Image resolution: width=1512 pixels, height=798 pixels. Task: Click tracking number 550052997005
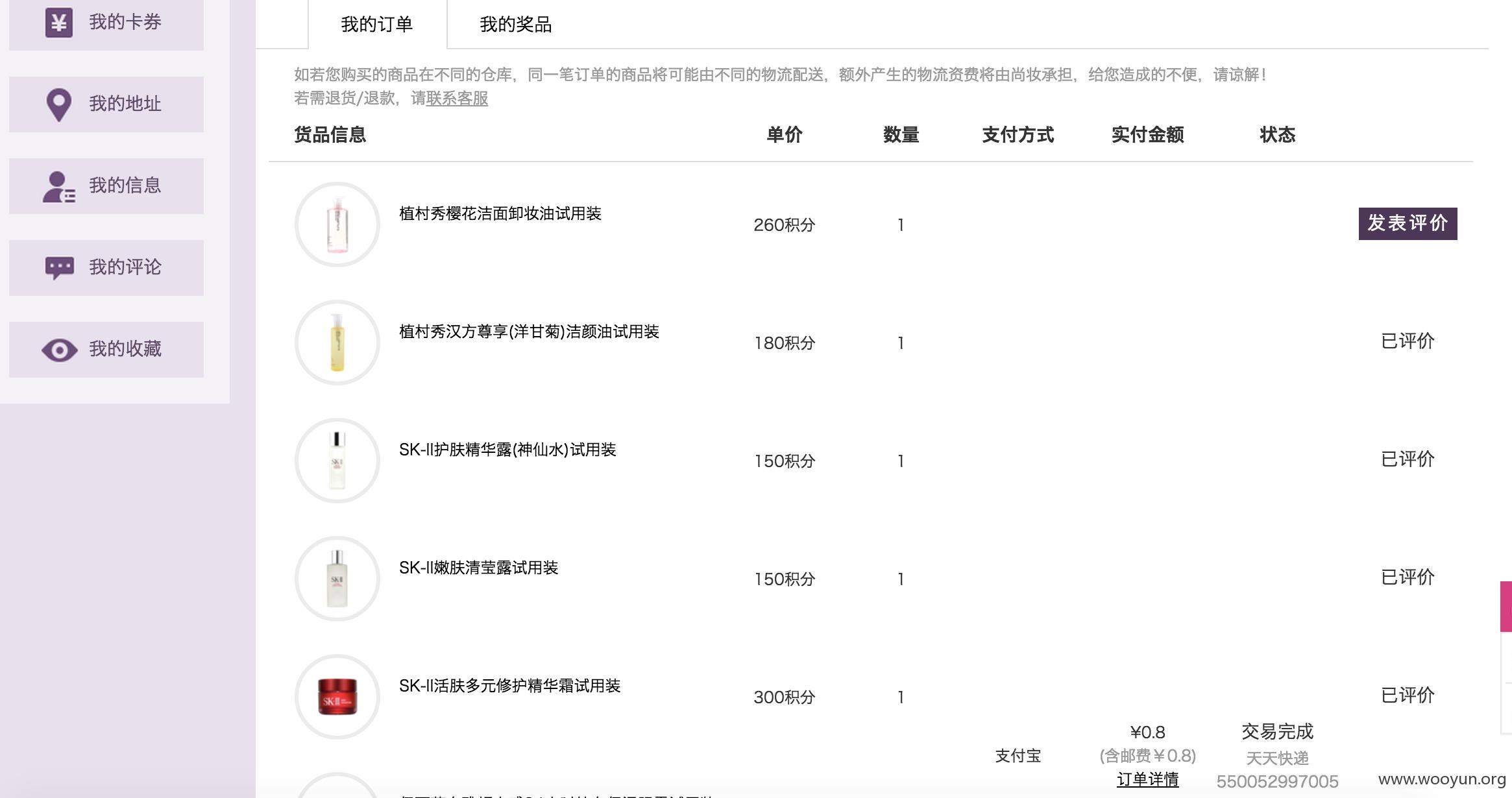click(x=1277, y=782)
